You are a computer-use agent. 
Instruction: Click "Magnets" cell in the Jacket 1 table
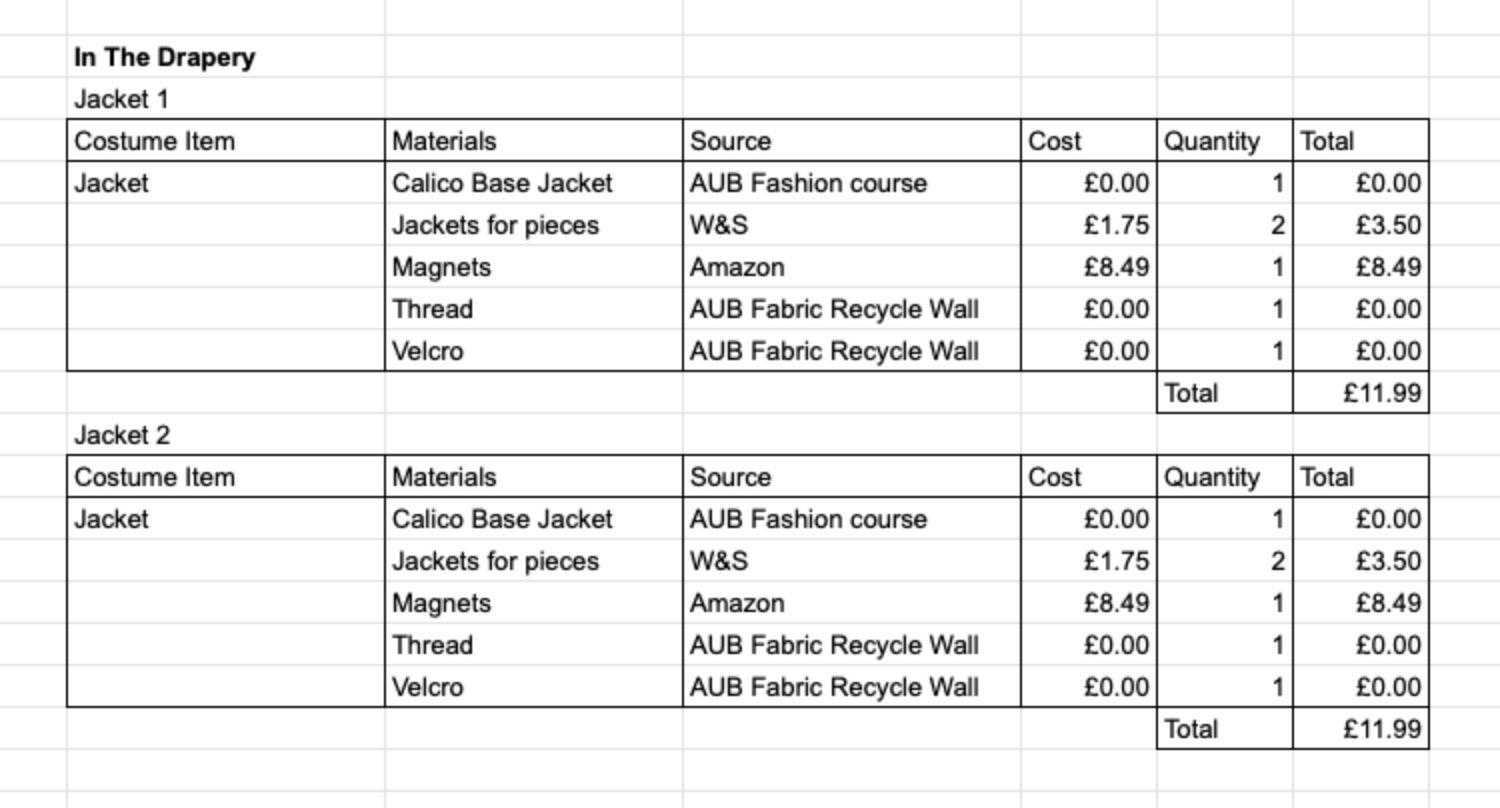[x=441, y=267]
